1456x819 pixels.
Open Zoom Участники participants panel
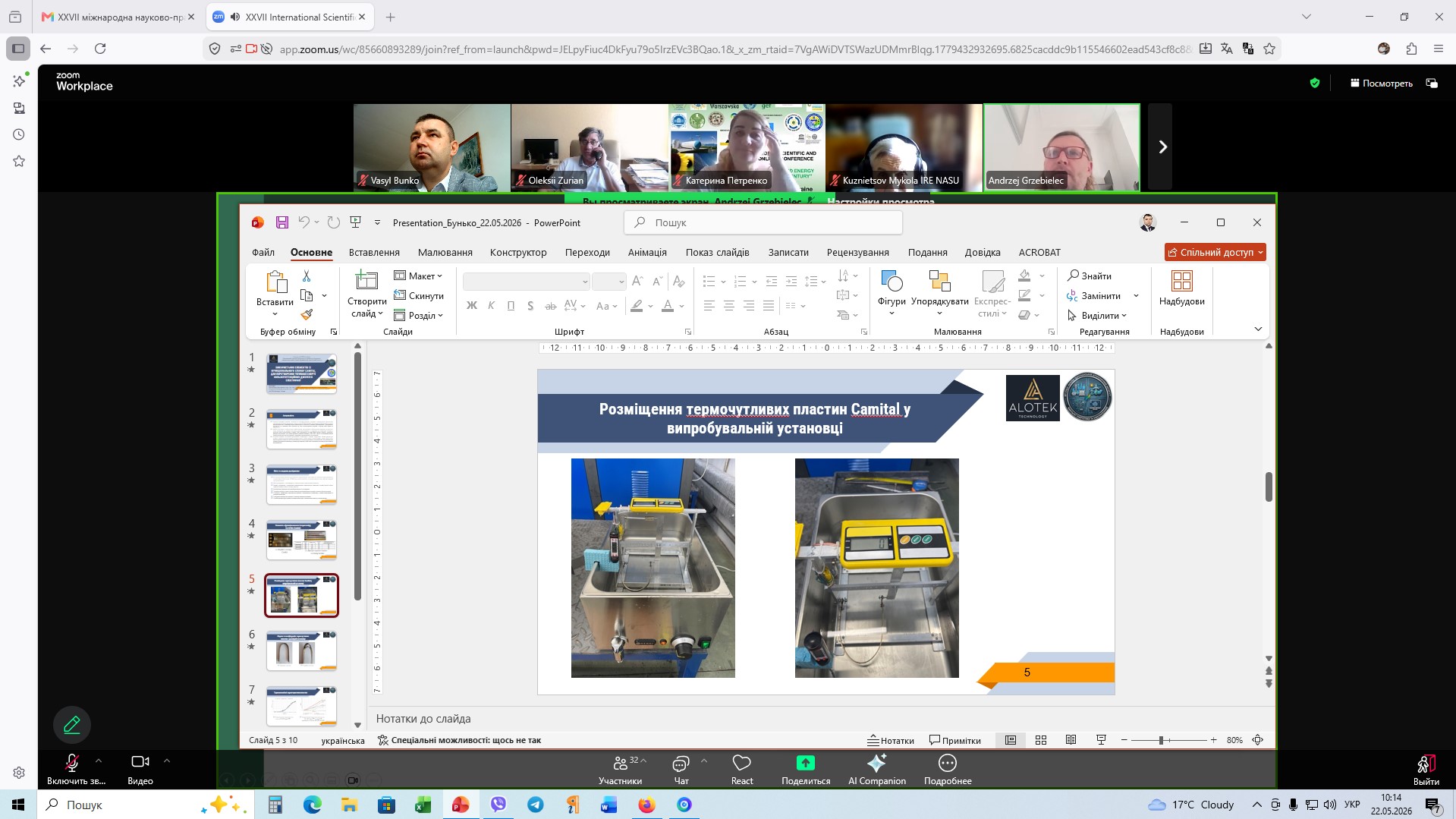[x=620, y=770]
